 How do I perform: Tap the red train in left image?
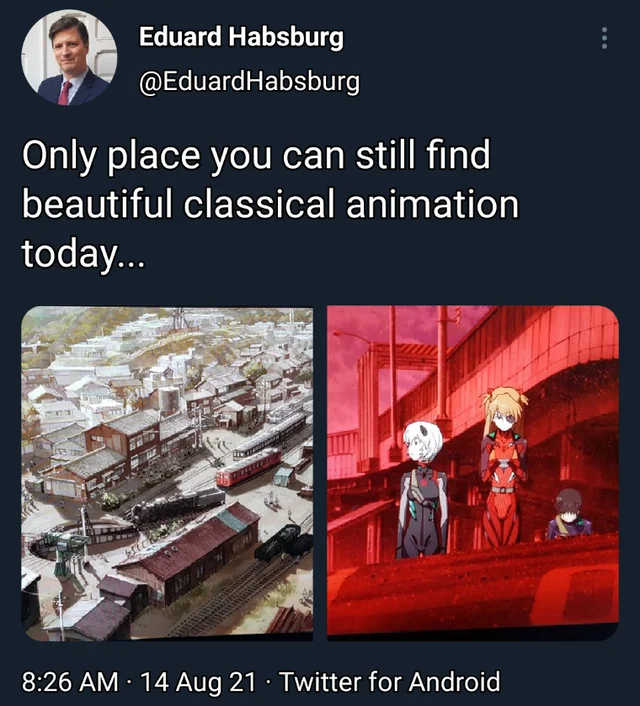click(x=249, y=468)
